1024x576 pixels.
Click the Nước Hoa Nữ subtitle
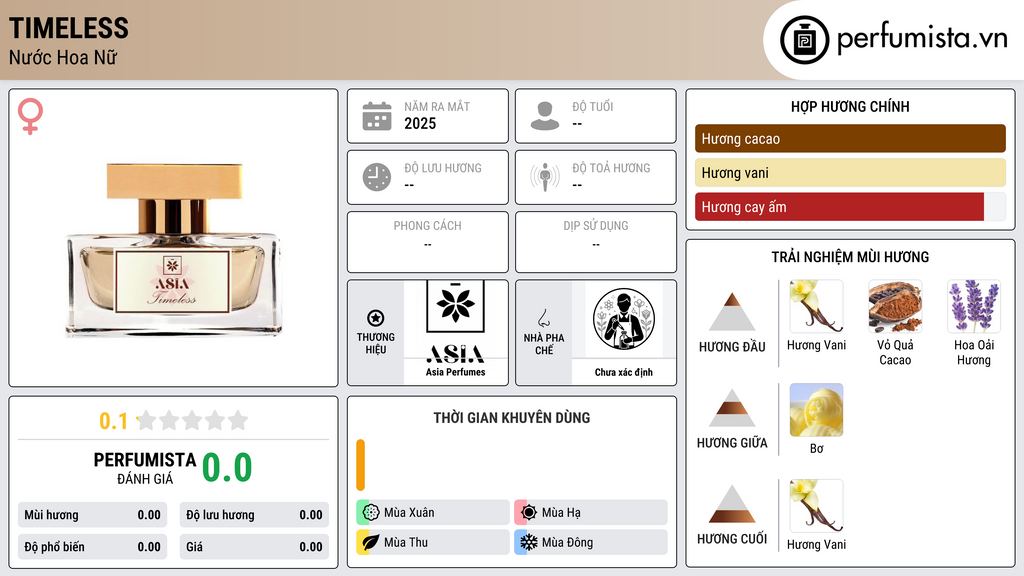tap(63, 57)
